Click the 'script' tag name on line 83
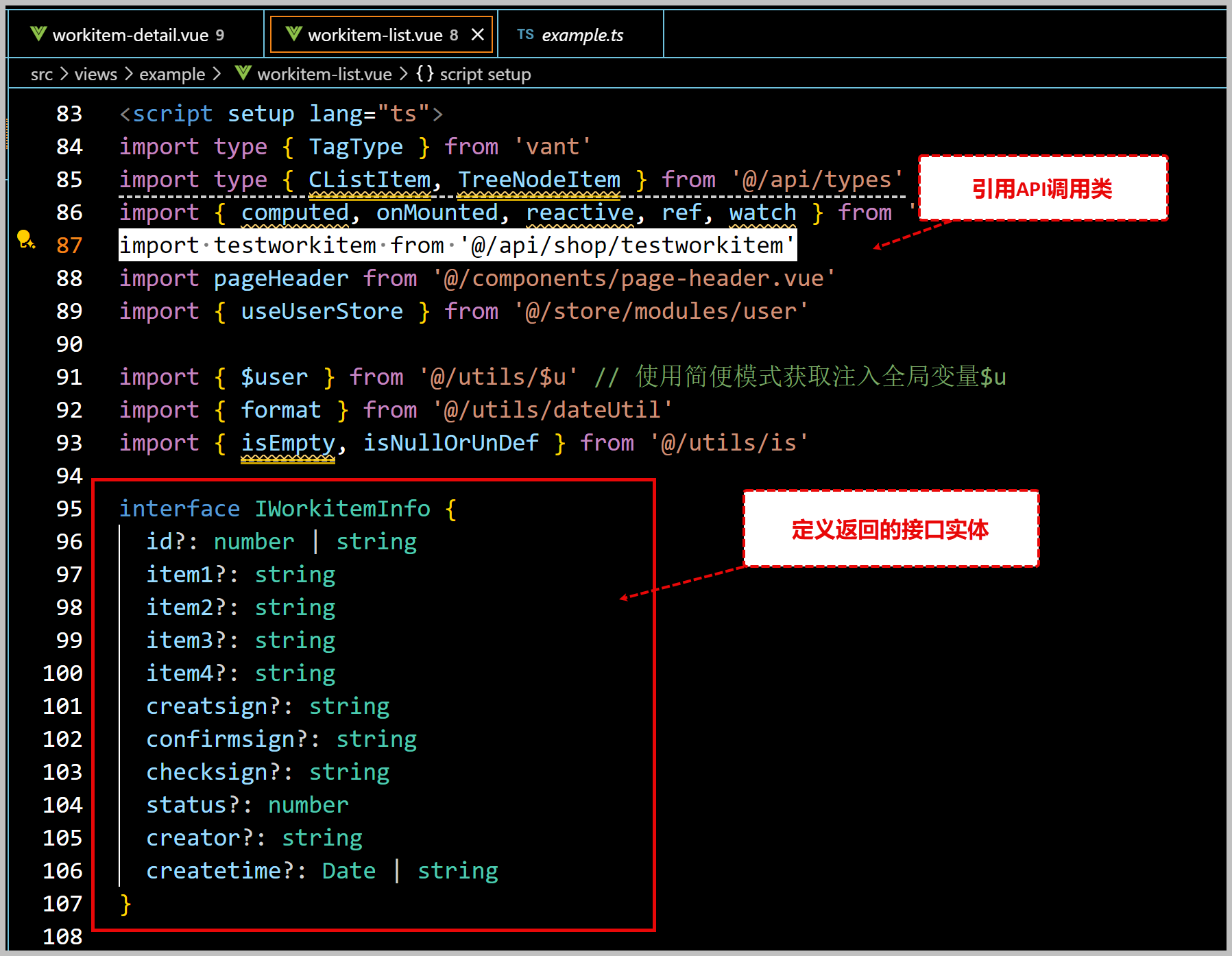Screen dimensions: 1232x956 (x=173, y=114)
